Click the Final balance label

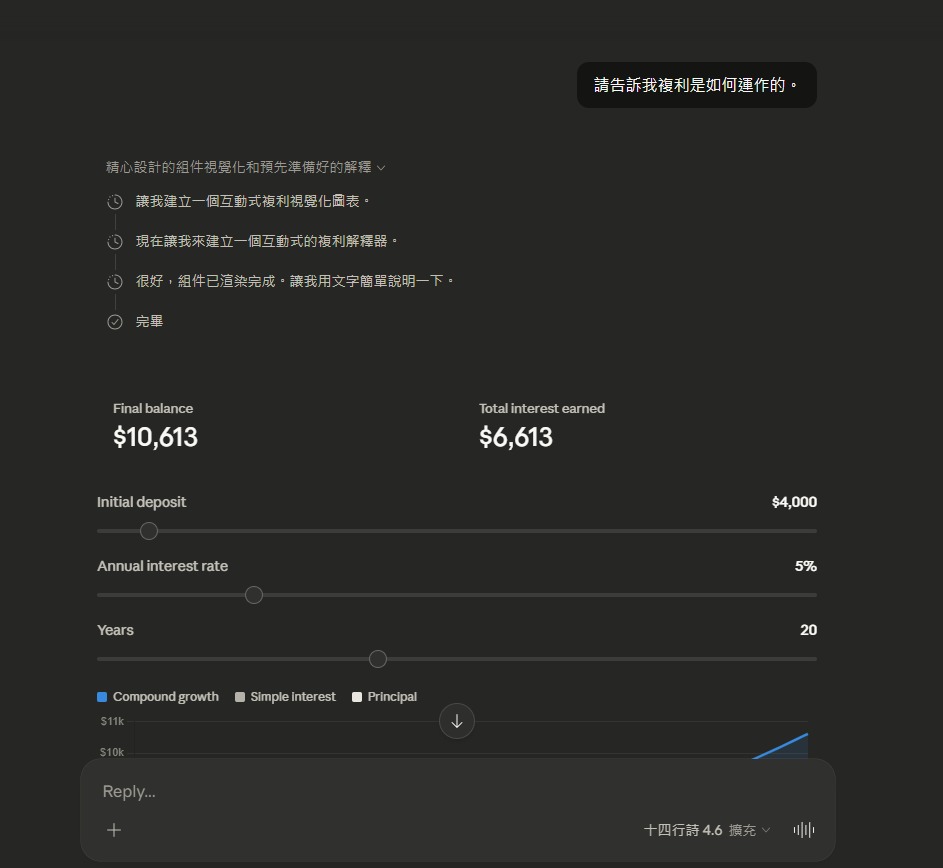click(x=153, y=408)
